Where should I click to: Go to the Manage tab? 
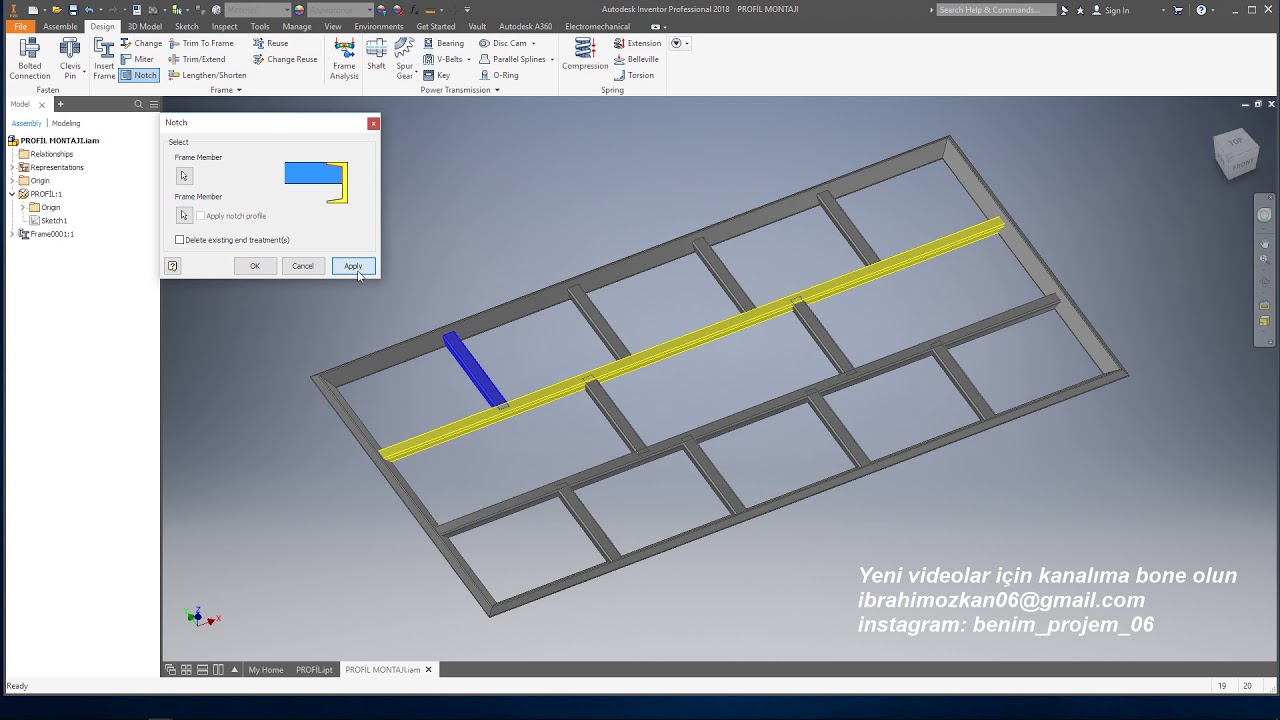(297, 26)
